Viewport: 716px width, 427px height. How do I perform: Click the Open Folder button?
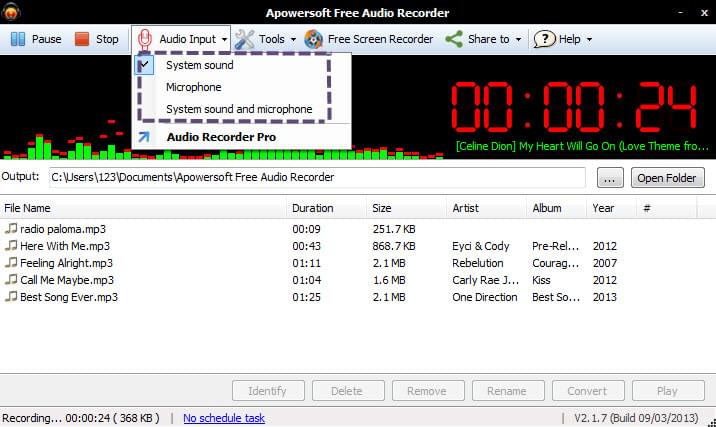(x=667, y=178)
